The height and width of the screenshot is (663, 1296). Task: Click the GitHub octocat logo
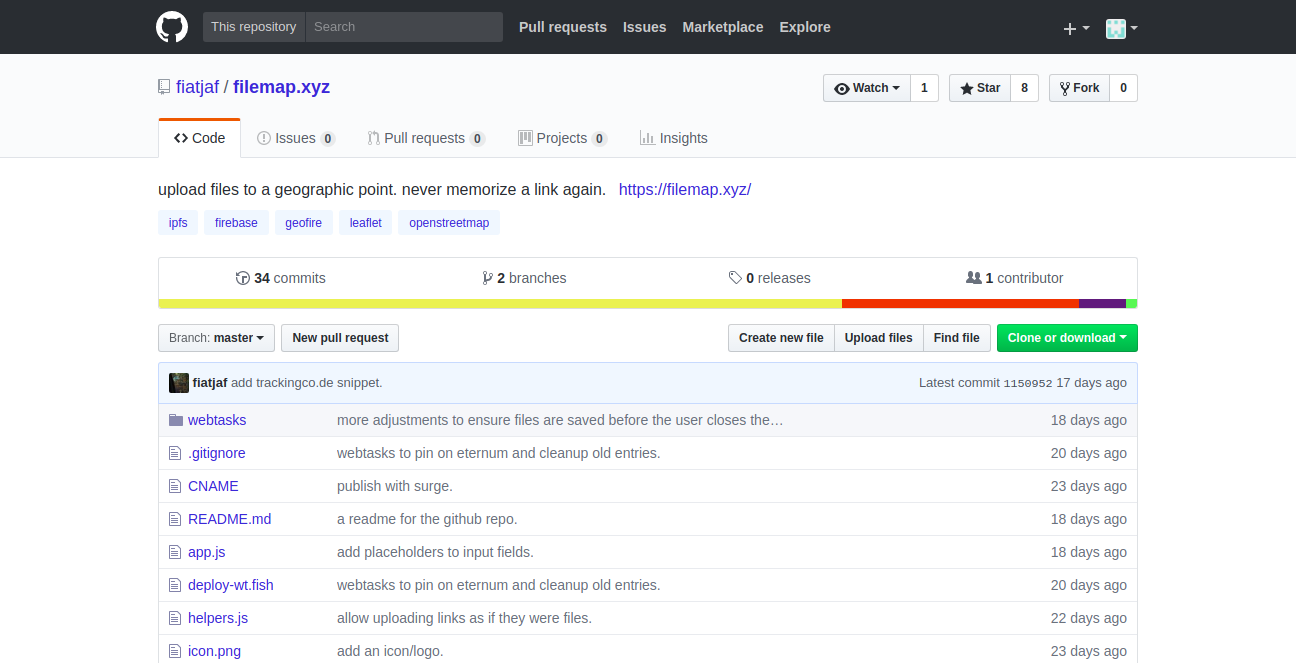[172, 27]
